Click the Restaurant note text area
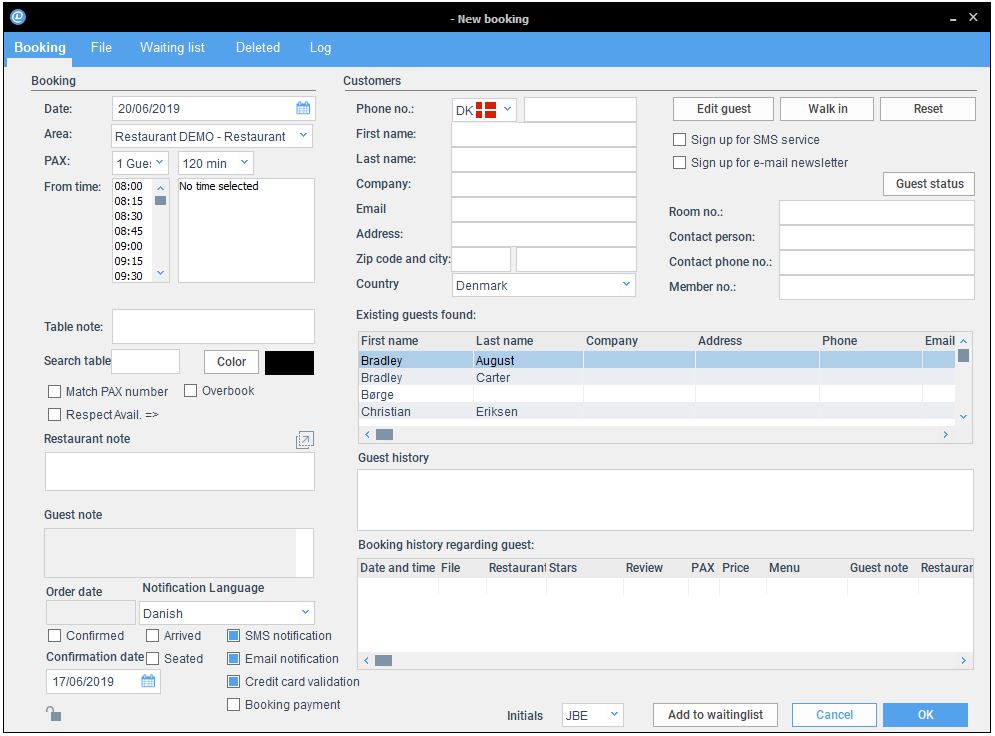 pos(180,471)
